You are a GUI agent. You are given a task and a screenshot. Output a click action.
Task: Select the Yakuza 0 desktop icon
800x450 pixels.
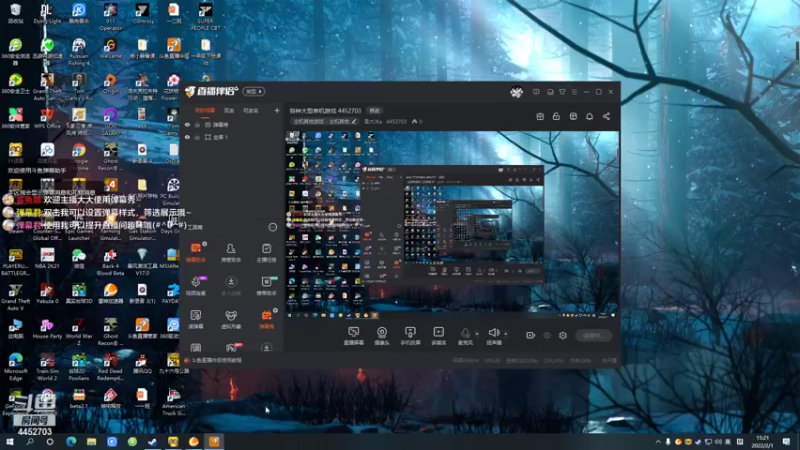coord(47,294)
